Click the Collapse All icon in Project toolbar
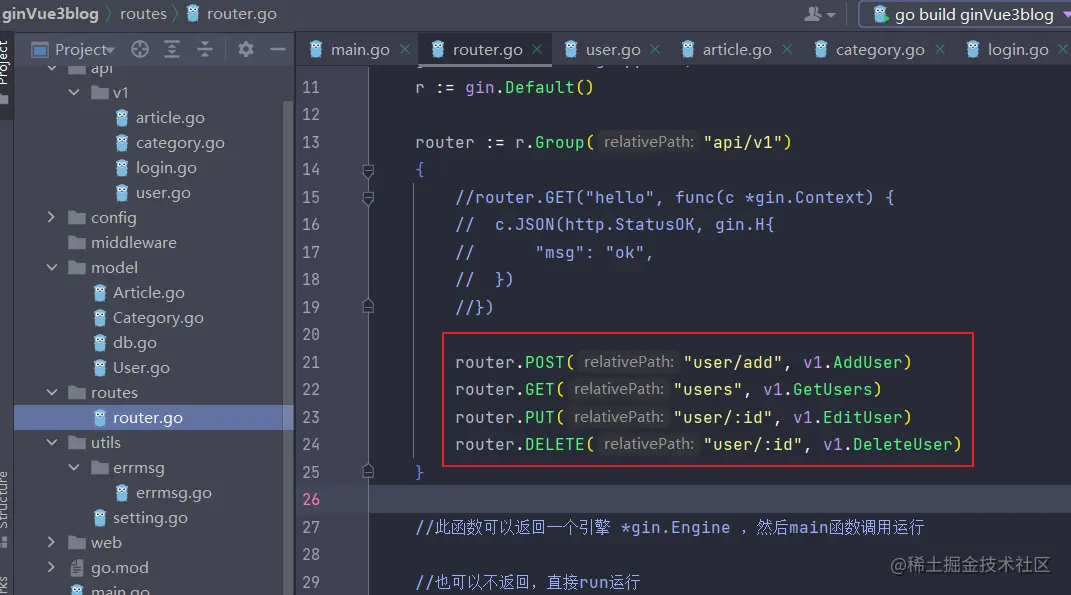The height and width of the screenshot is (595, 1071). point(205,49)
